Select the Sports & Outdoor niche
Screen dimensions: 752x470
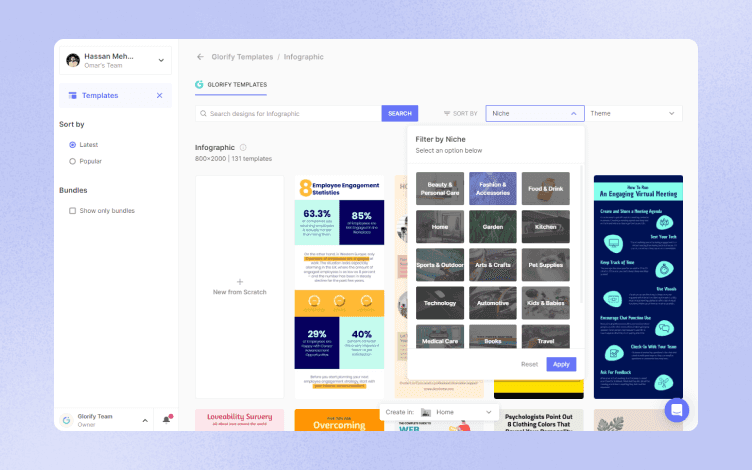pos(440,265)
